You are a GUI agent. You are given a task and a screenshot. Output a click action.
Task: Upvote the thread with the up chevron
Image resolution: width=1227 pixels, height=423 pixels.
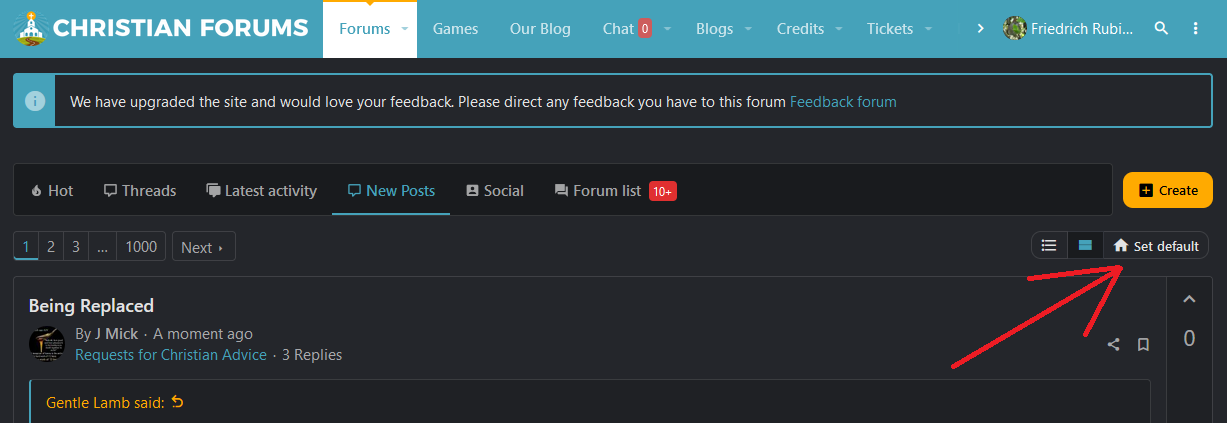(x=1189, y=299)
